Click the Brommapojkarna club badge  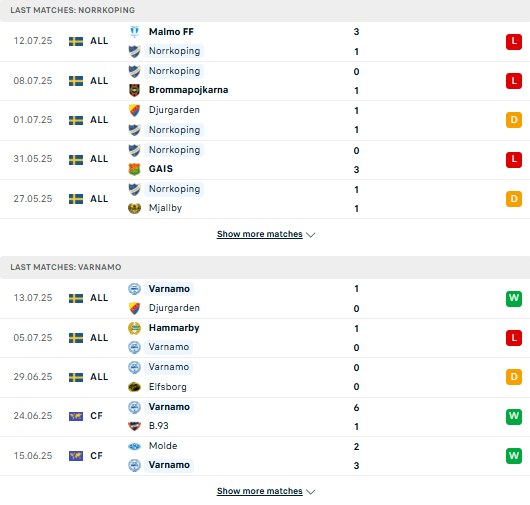coord(135,90)
